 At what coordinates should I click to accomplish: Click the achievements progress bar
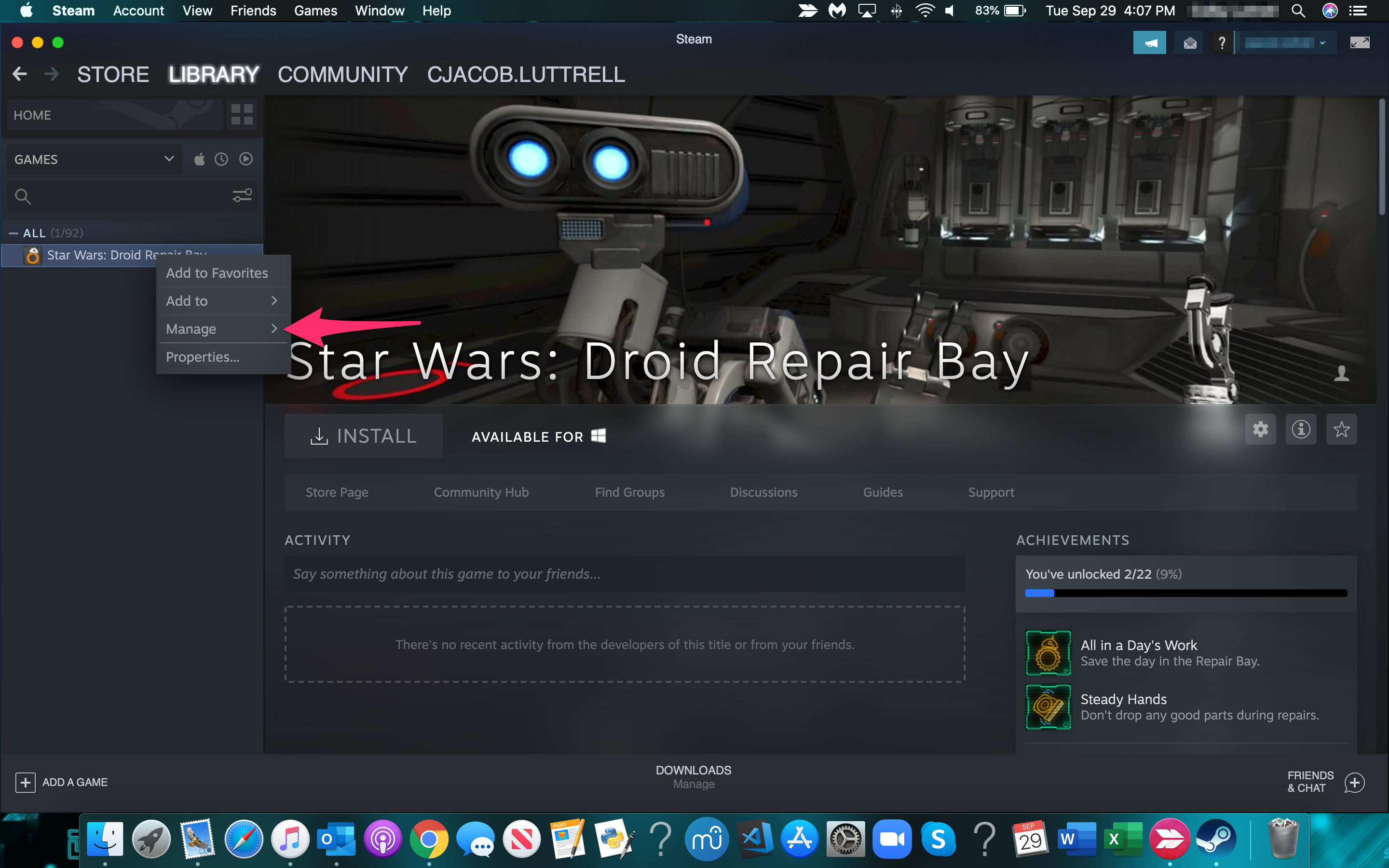(1186, 593)
